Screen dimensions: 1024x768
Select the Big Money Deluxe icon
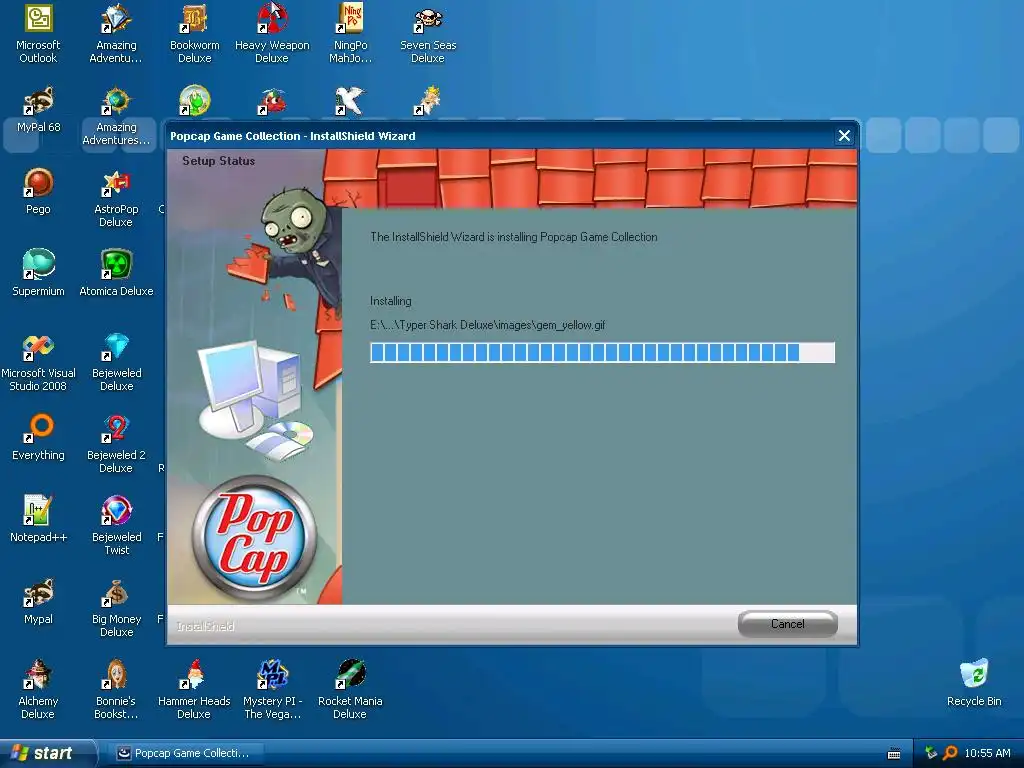(116, 608)
